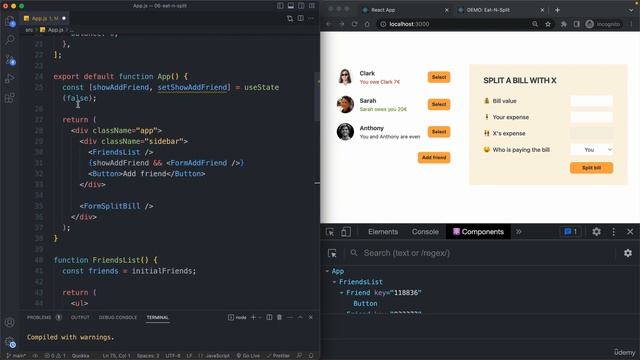Click the Split bill button
The height and width of the screenshot is (360, 640).
pyautogui.click(x=591, y=168)
